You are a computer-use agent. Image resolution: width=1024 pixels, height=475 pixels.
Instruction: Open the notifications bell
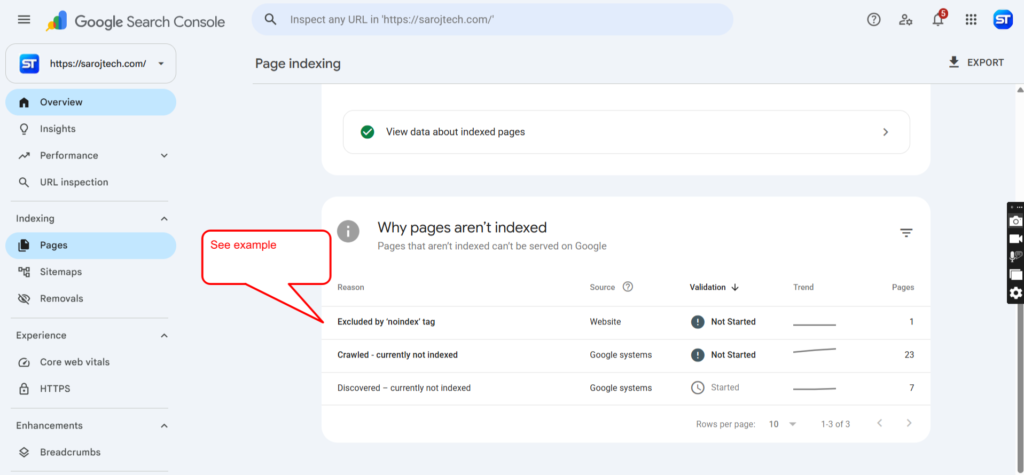(938, 20)
